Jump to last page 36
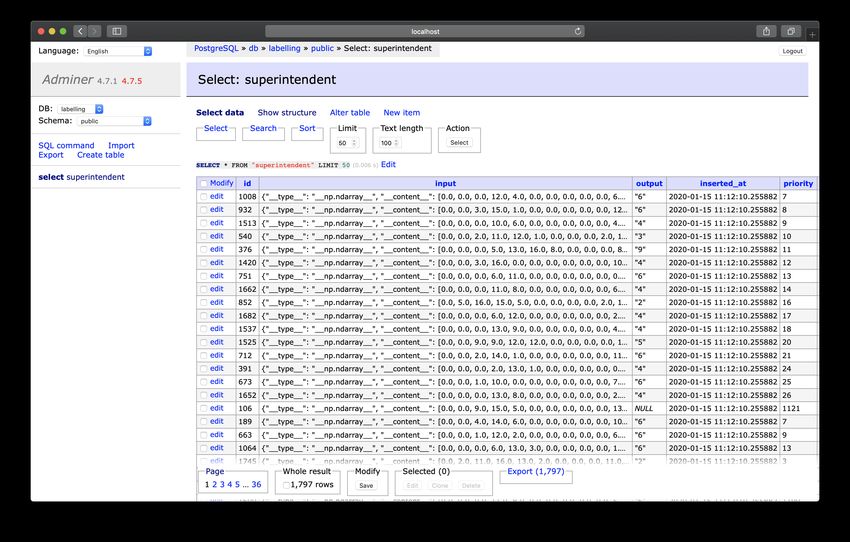This screenshot has width=850, height=542. 256,485
